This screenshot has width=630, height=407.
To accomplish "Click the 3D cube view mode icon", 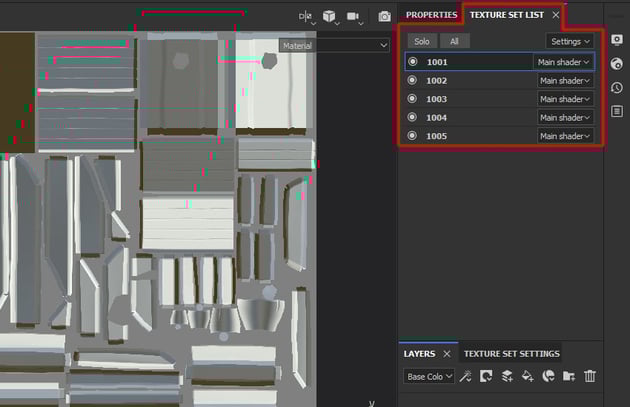I will point(329,16).
